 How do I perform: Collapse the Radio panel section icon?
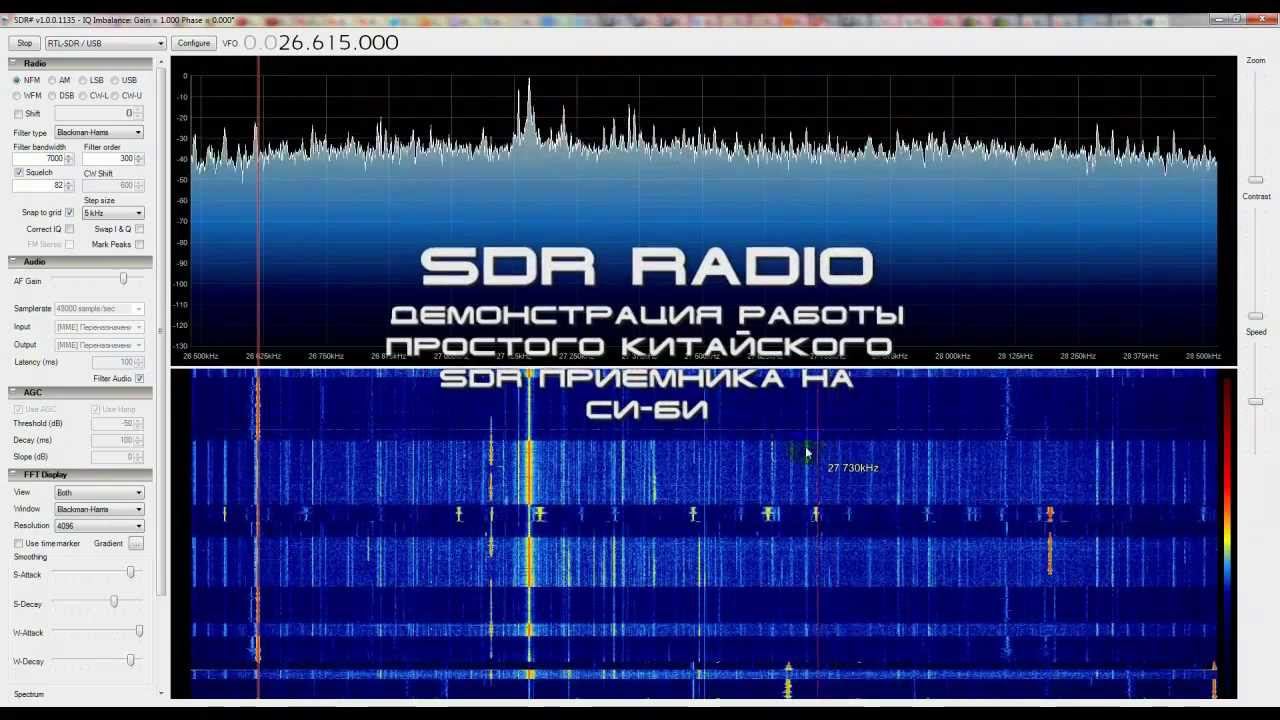[15, 63]
